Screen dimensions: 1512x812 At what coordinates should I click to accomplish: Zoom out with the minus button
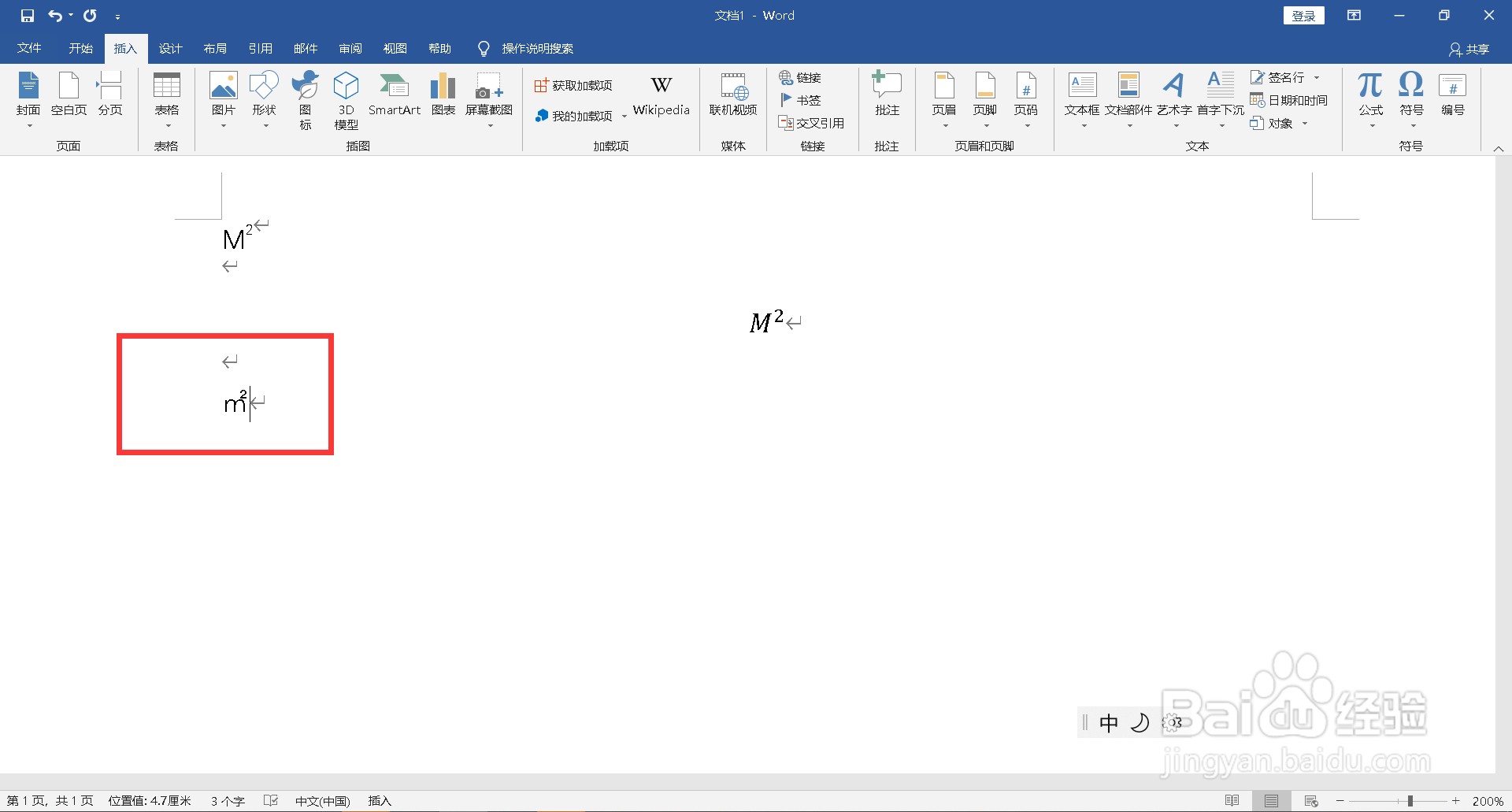[x=1340, y=801]
